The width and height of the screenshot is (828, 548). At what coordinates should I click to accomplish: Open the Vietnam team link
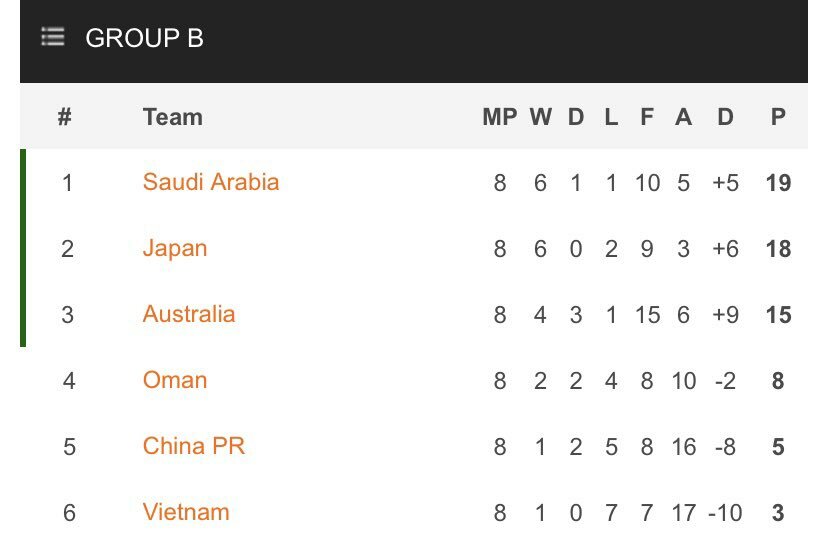point(186,512)
